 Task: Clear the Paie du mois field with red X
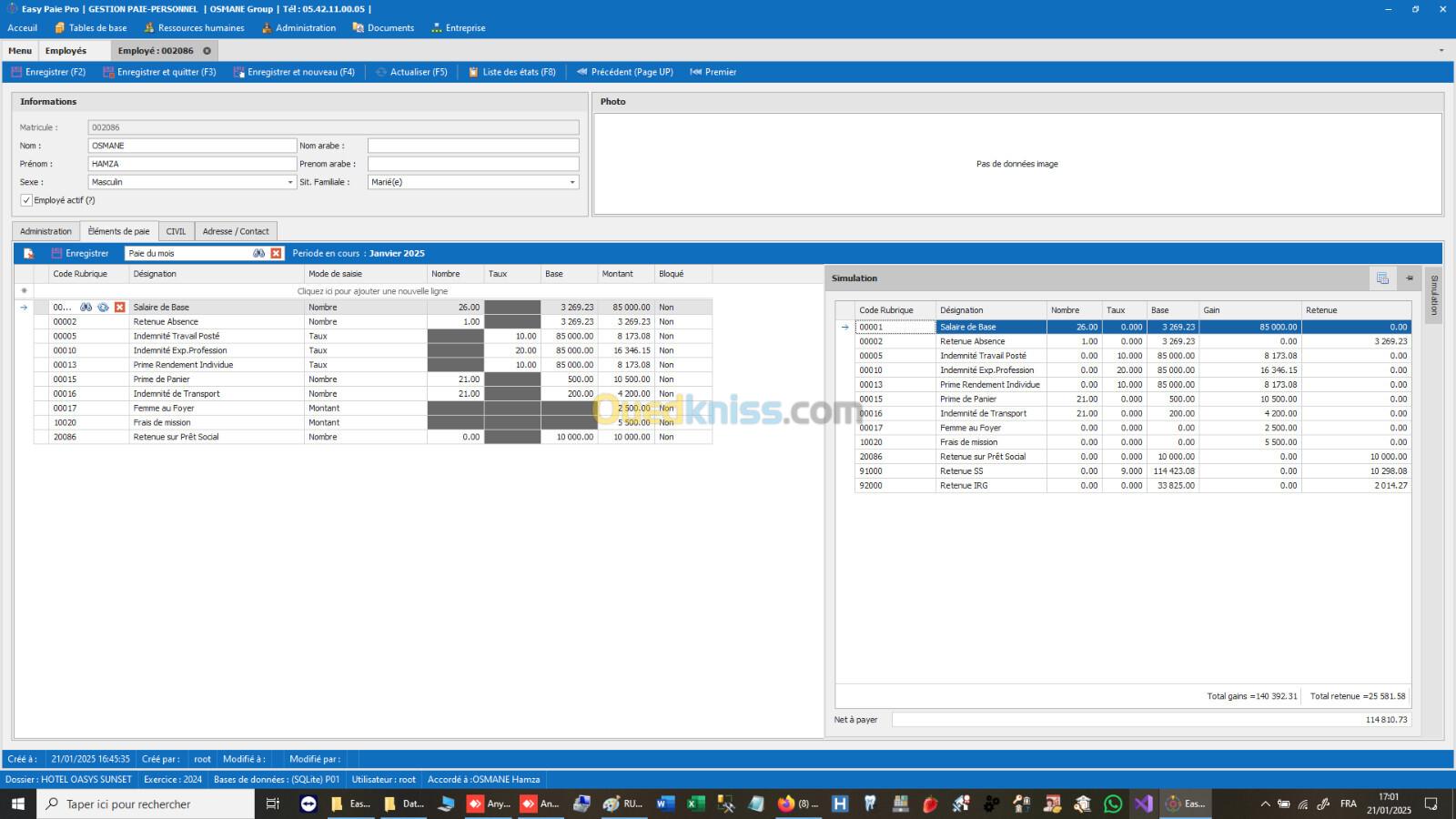click(x=276, y=254)
